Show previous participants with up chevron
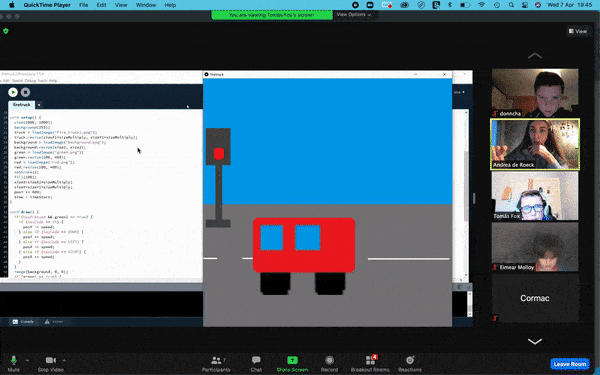 pyautogui.click(x=535, y=55)
